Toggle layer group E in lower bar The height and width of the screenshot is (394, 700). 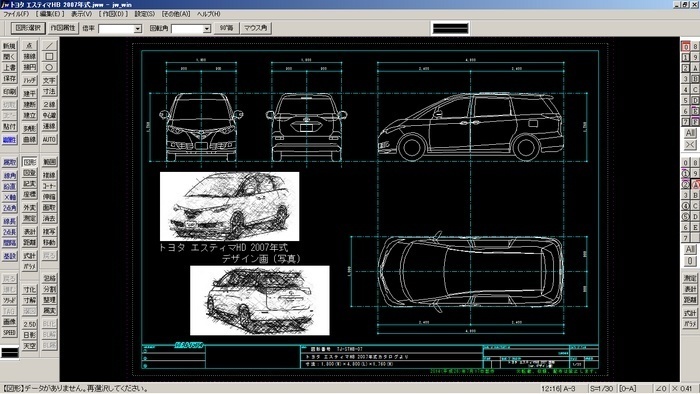(695, 227)
